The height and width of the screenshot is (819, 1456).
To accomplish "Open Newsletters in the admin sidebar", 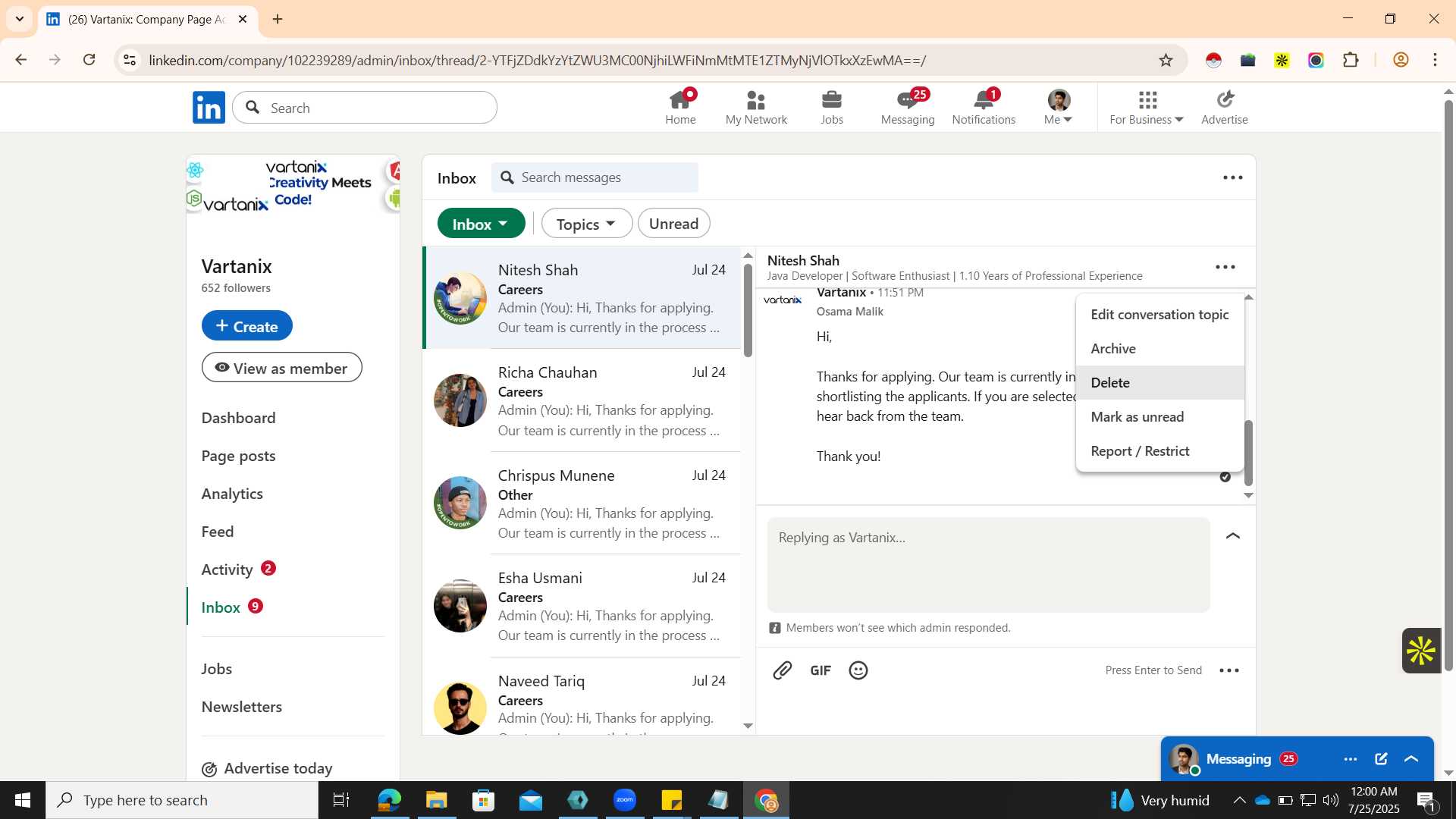I will 242,707.
